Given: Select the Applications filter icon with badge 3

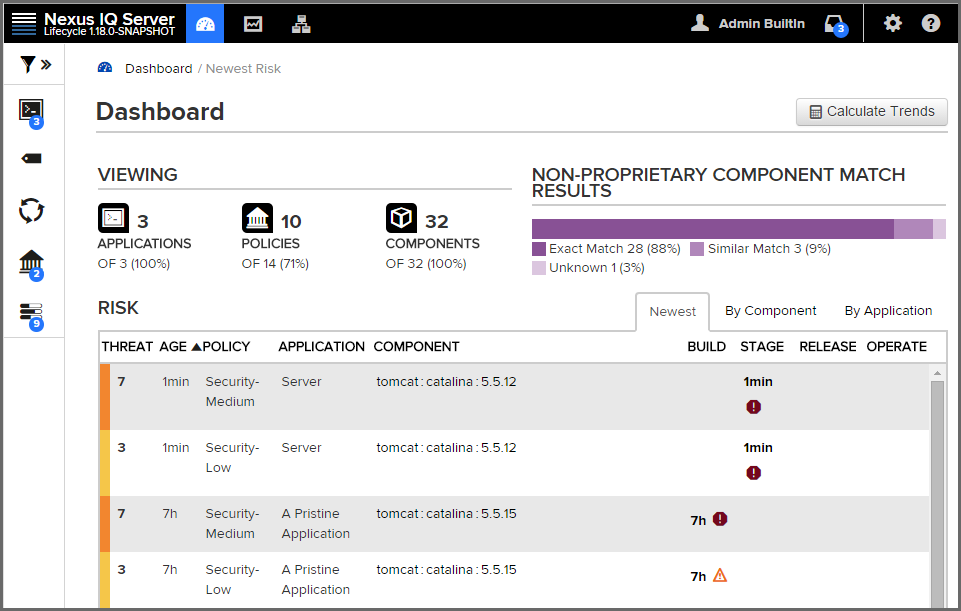Looking at the screenshot, I should pyautogui.click(x=31, y=113).
